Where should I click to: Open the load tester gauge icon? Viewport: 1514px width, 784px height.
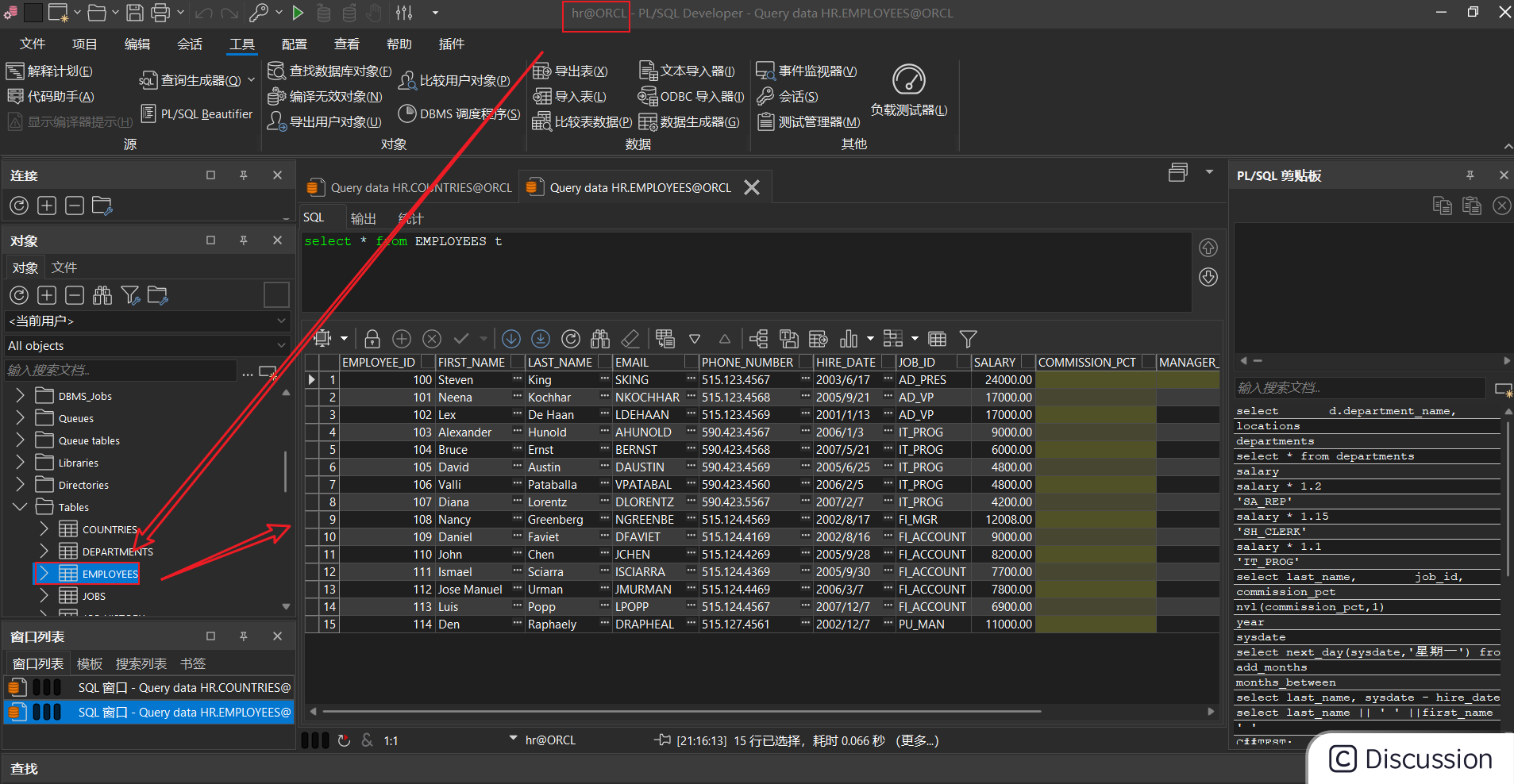[909, 79]
